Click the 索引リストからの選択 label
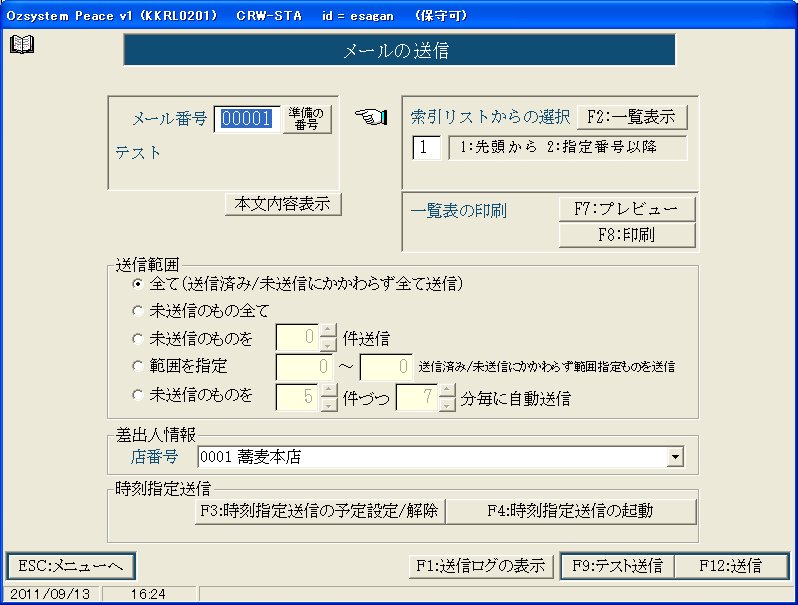 click(x=490, y=117)
